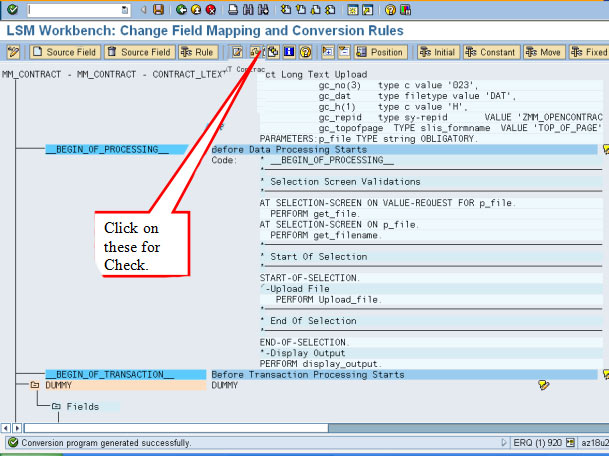
Task: Click the Syntax Check icon
Action: [x=255, y=52]
